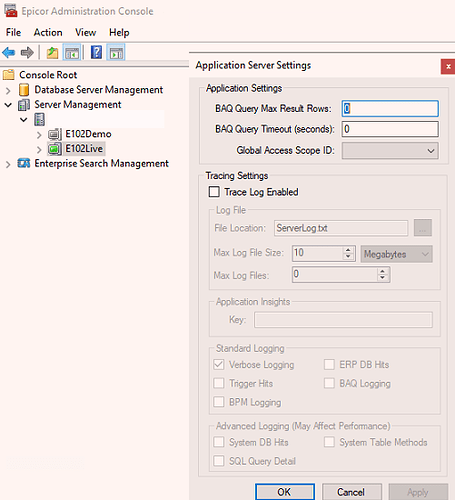Increase Max Log File Size value

click(348, 250)
